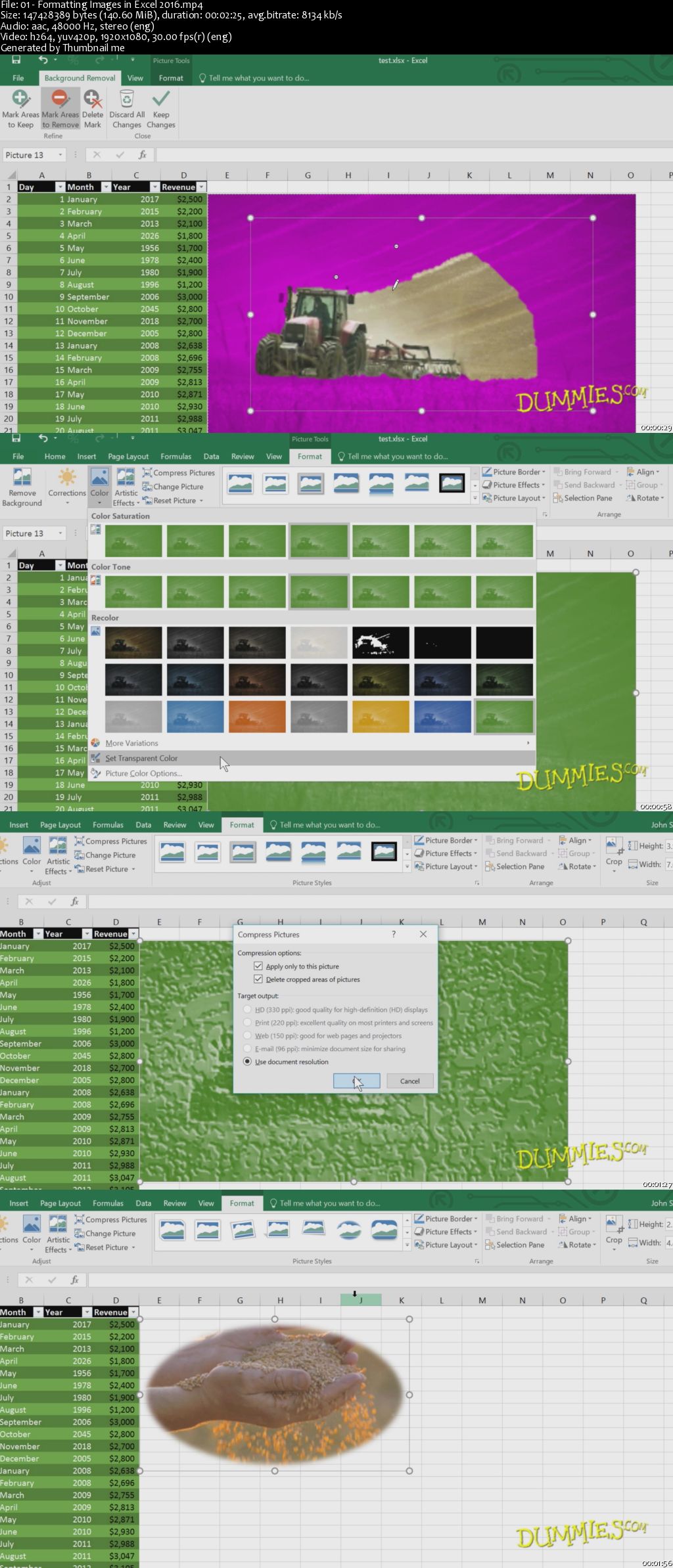Select the Print (220 ppi) radio option

(247, 1023)
